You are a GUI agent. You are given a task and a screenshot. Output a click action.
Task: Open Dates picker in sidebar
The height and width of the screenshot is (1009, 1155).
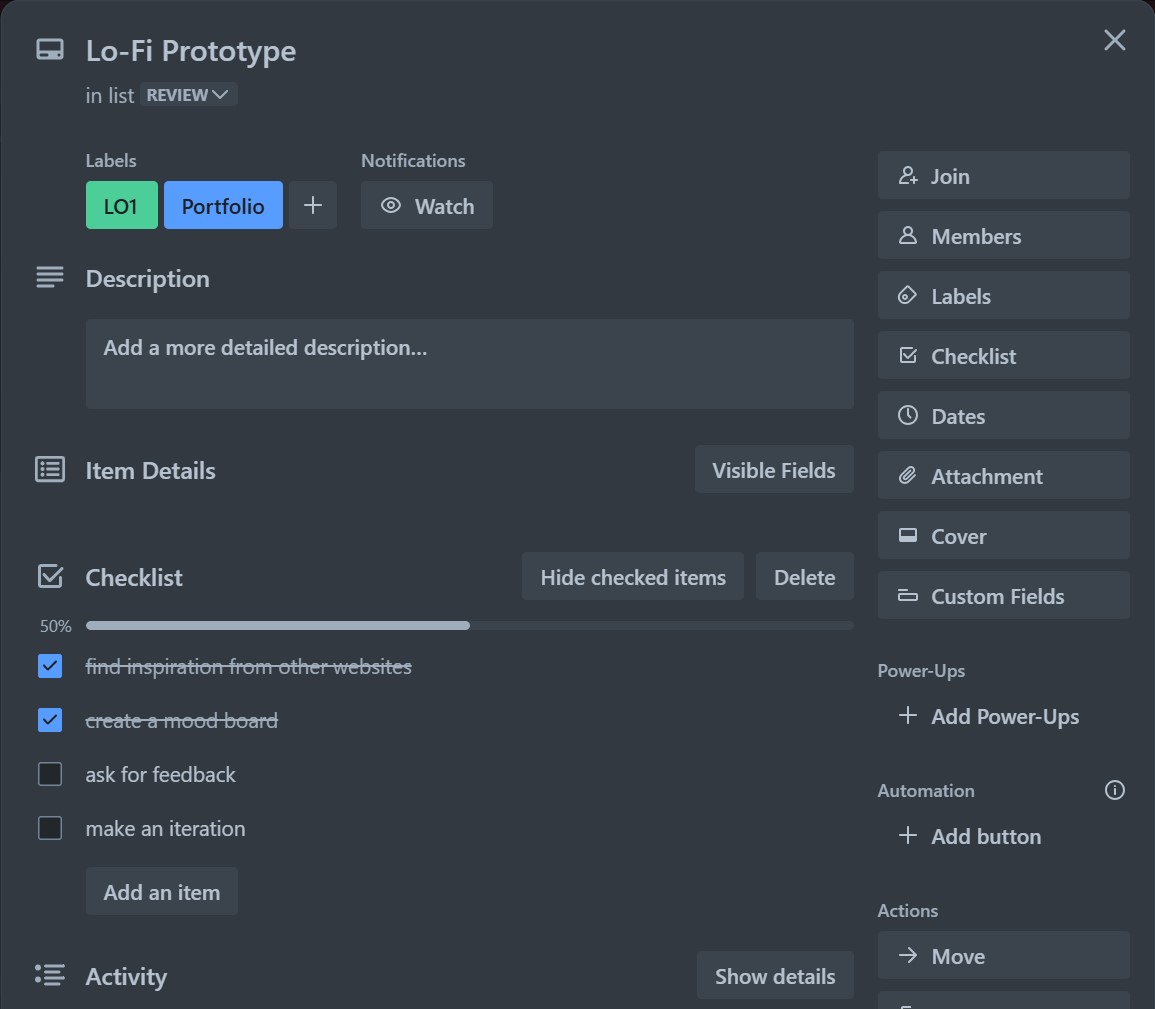[1003, 416]
